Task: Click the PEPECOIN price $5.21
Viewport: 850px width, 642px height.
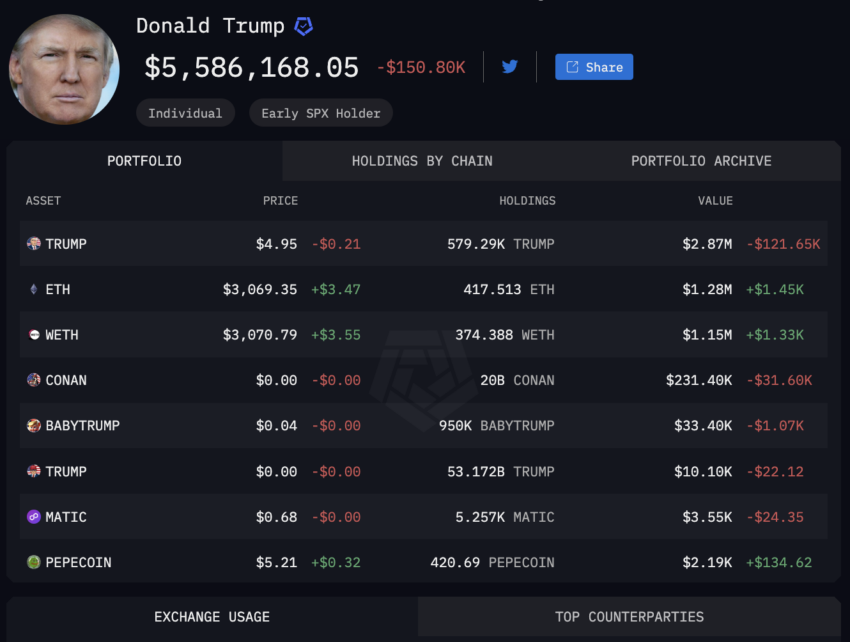Action: [x=276, y=563]
